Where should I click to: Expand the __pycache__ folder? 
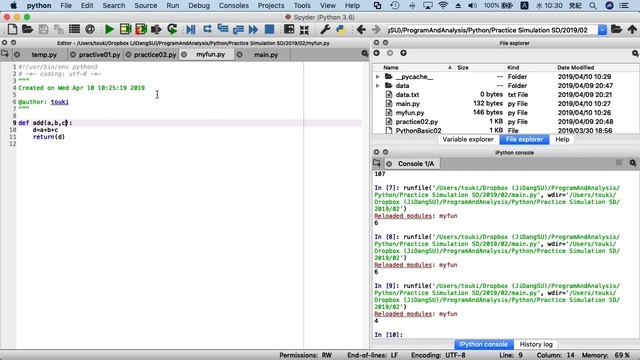pos(378,77)
